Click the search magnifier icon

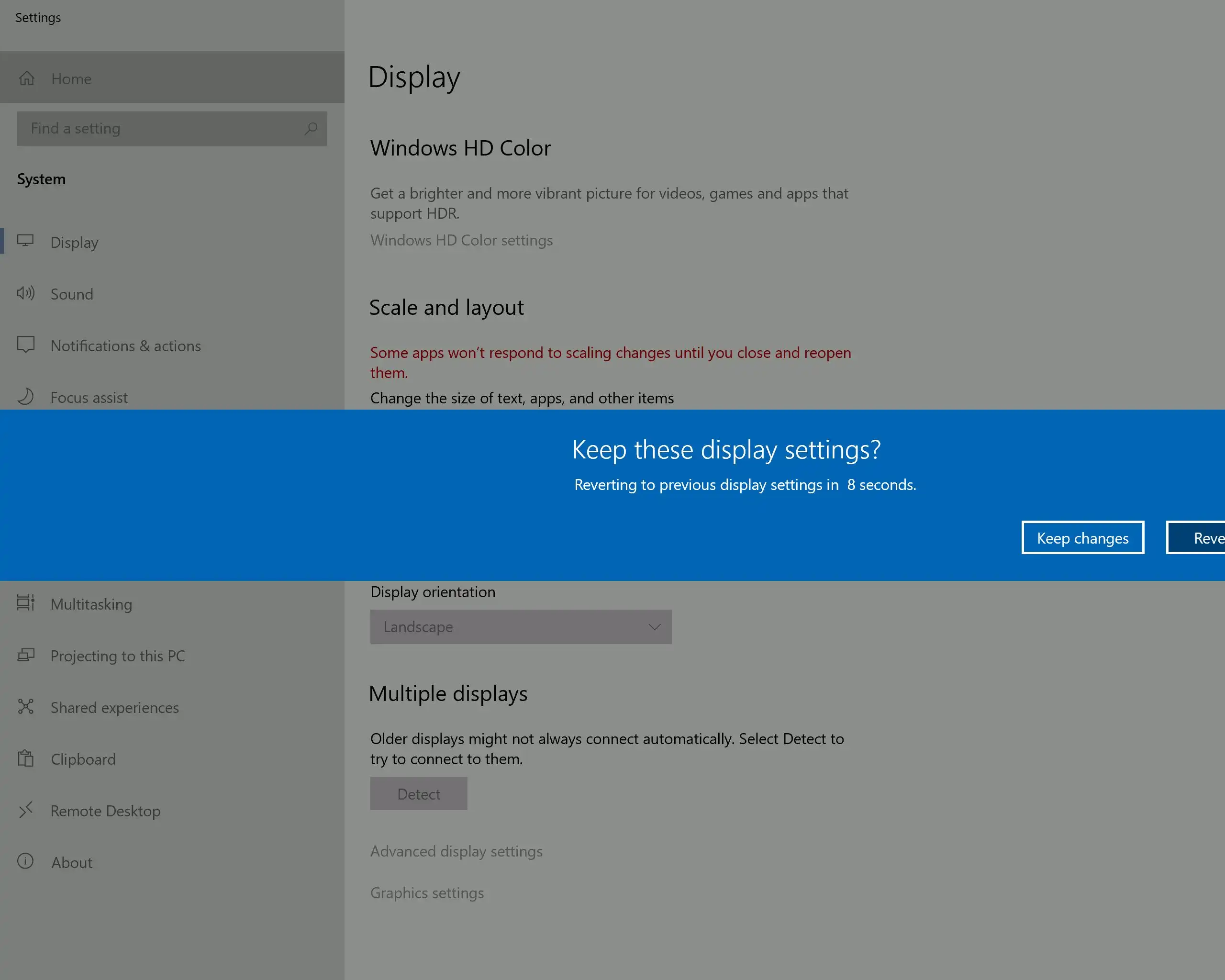click(x=311, y=128)
